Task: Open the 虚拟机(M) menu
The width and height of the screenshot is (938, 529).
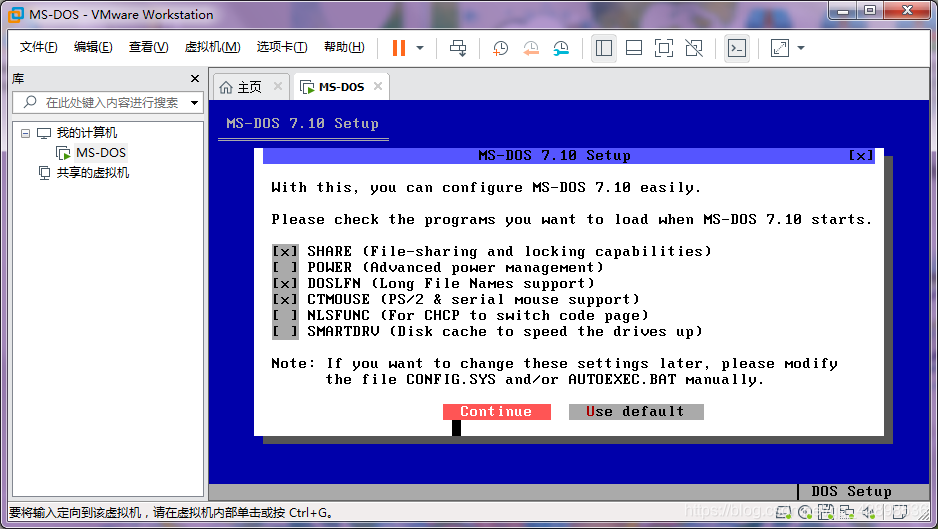Action: point(212,47)
